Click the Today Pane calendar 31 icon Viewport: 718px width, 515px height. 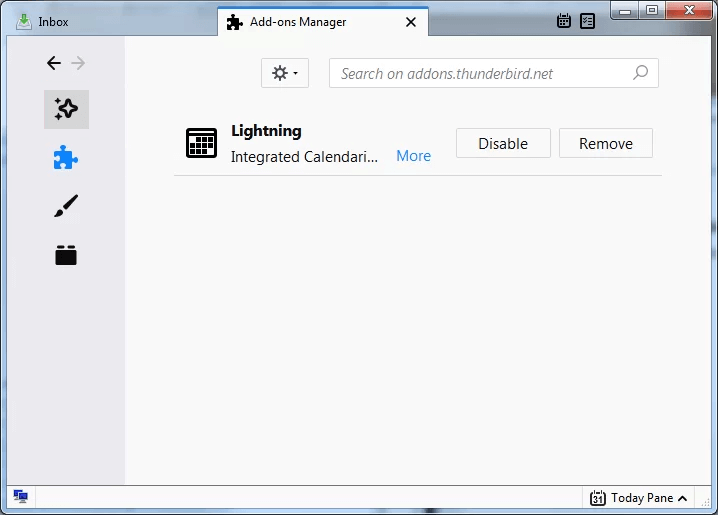(598, 498)
